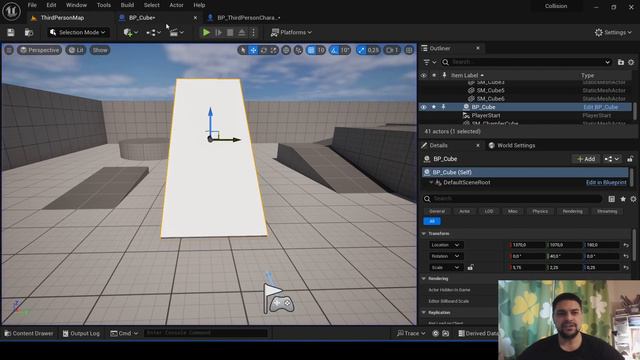The image size is (640, 360).
Task: Click the Stop simulation button
Action: (230, 32)
